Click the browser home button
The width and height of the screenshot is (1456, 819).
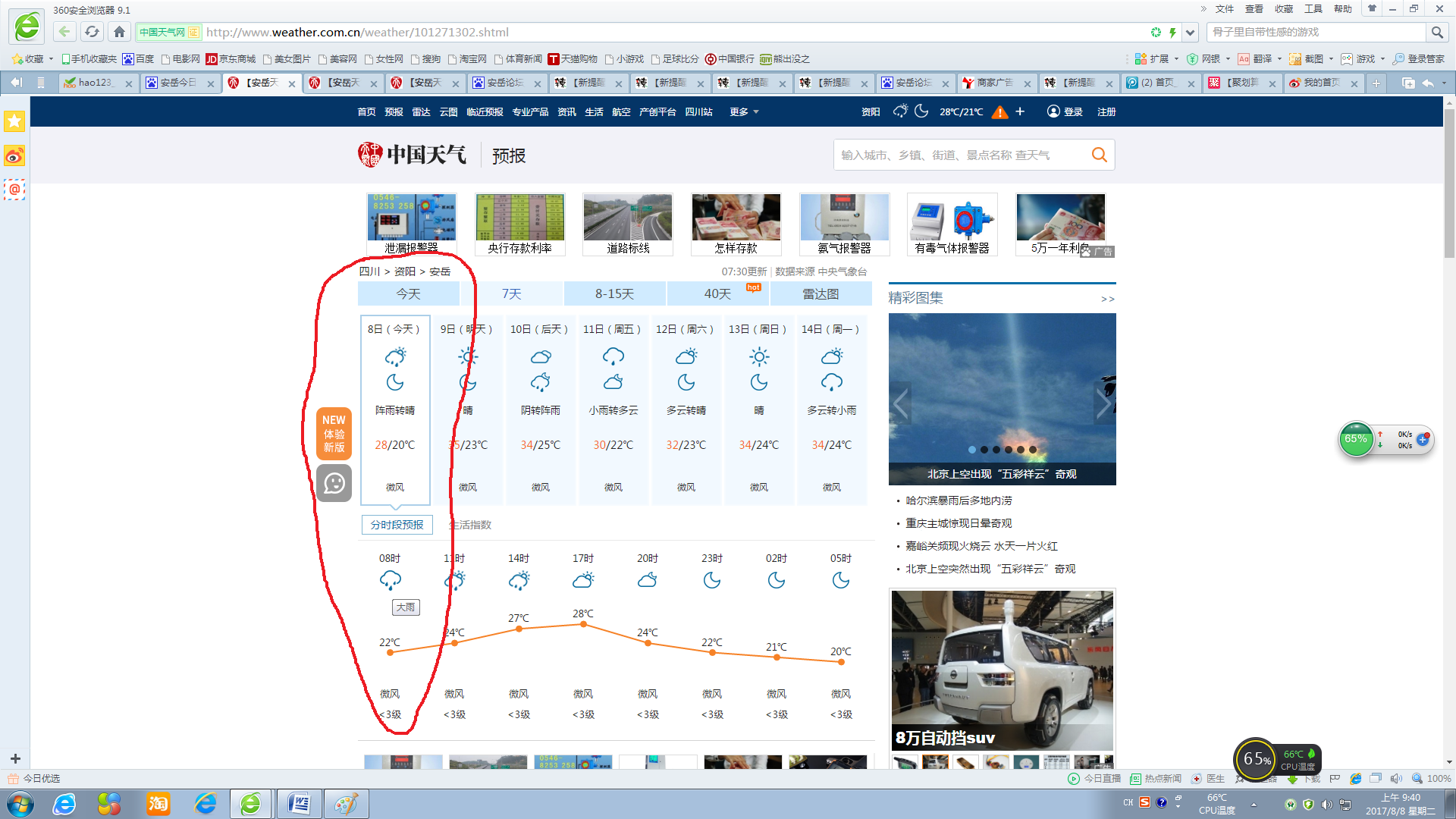pyautogui.click(x=119, y=32)
